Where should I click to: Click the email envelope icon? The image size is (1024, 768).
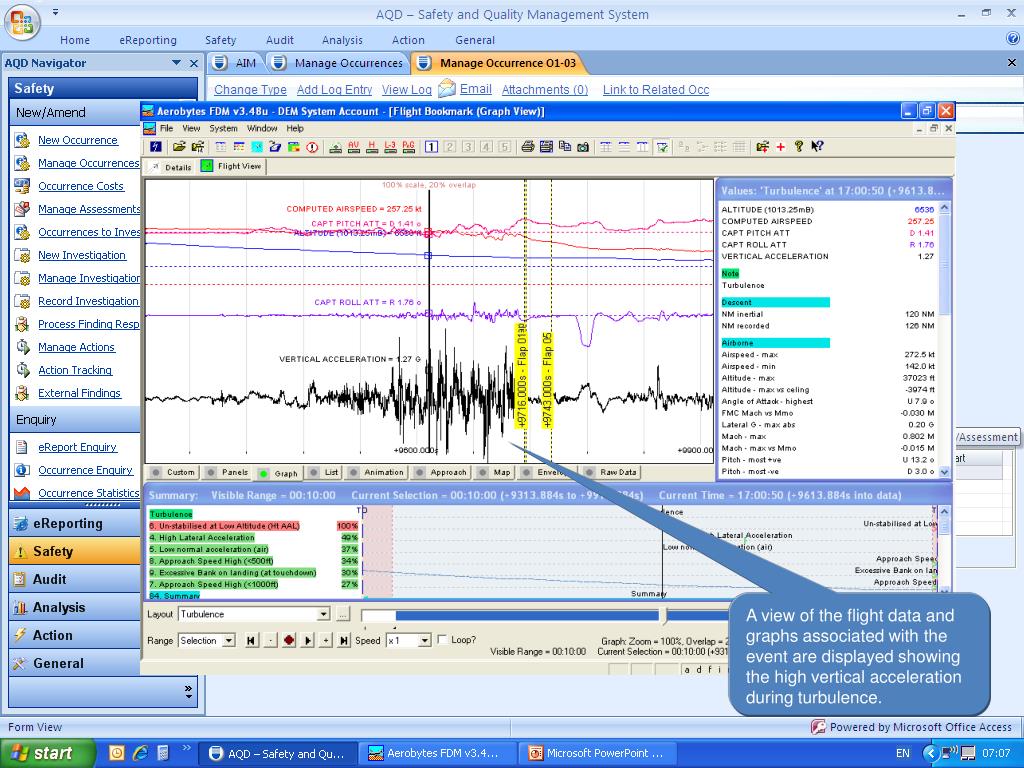tap(446, 88)
